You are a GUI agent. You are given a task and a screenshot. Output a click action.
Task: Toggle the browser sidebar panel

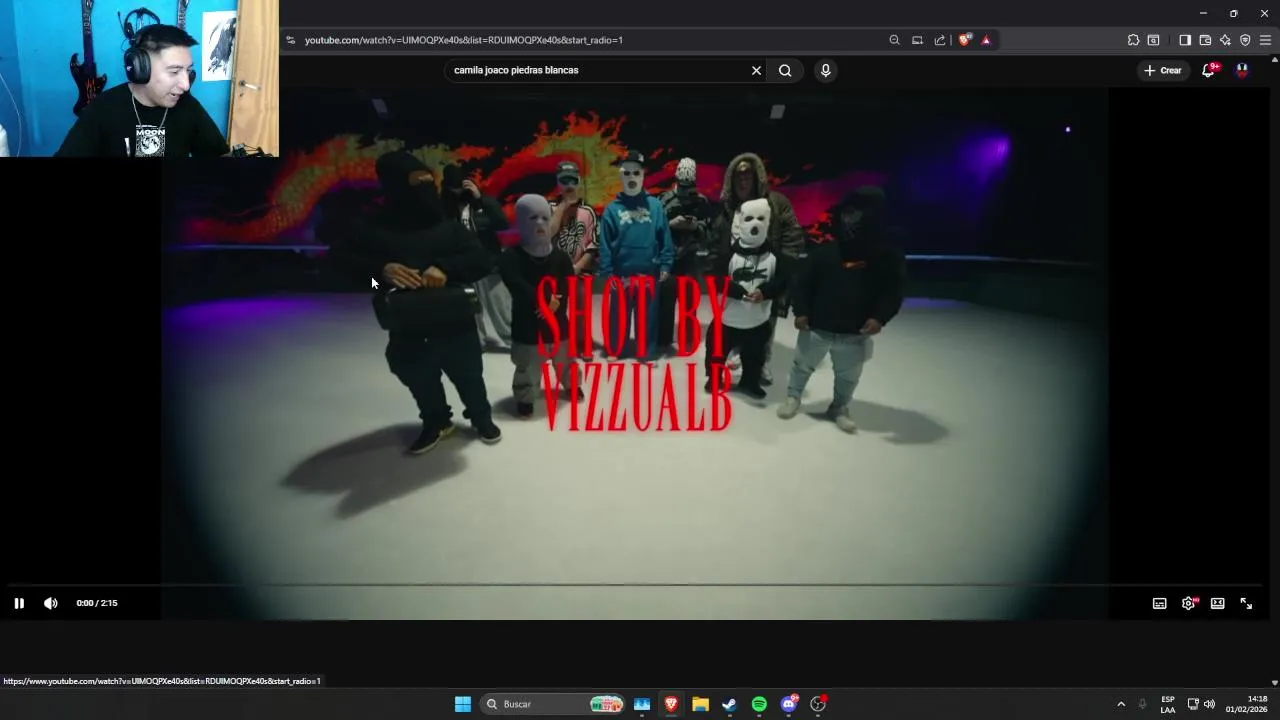click(x=1185, y=40)
